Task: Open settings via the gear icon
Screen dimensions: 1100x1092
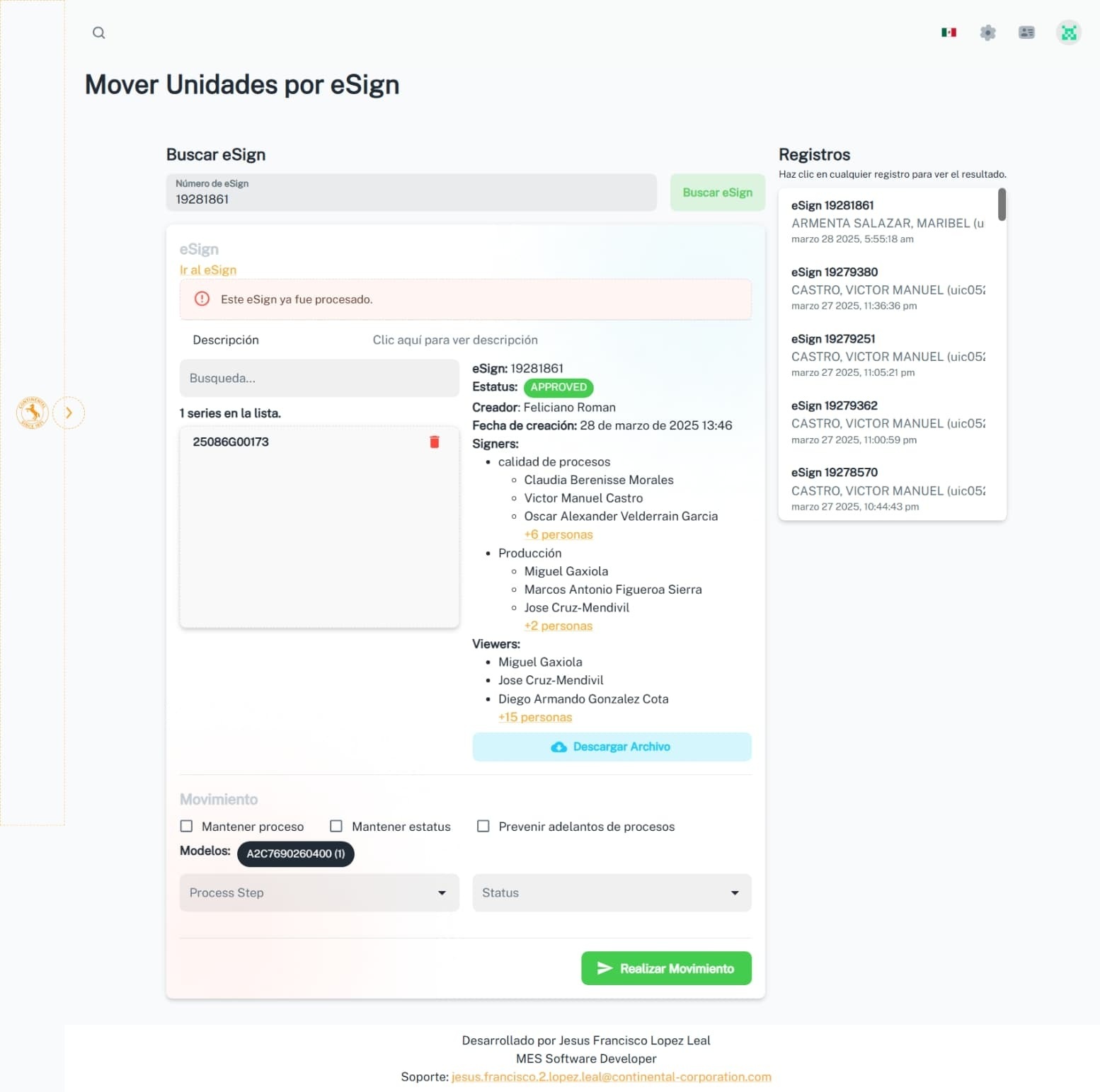Action: pos(987,33)
